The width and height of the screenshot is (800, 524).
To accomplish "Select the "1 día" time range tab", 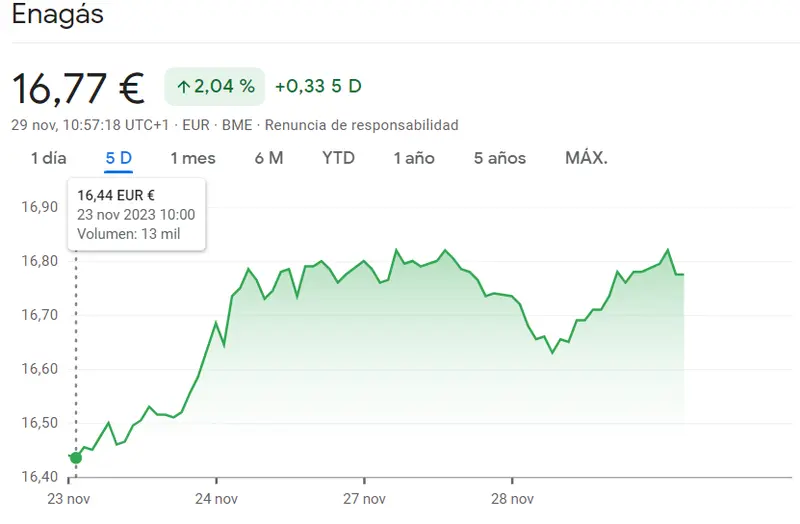I will coord(48,158).
